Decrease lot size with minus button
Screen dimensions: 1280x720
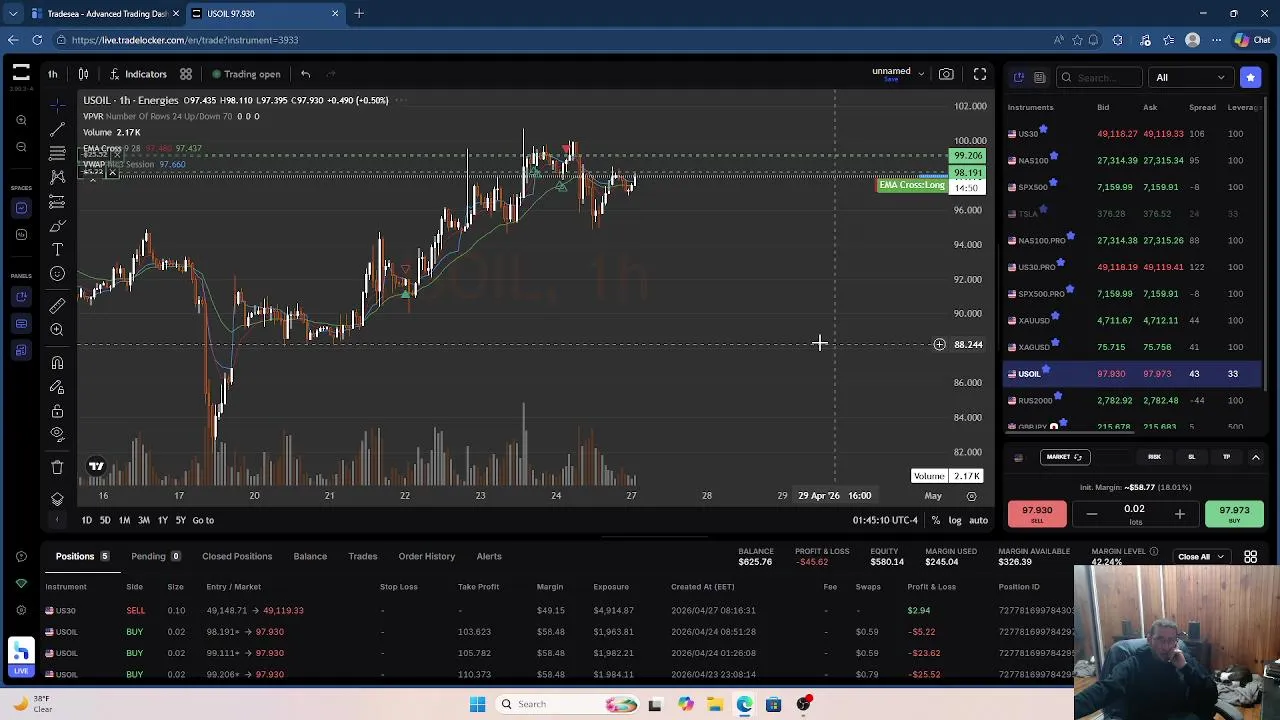click(x=1091, y=514)
